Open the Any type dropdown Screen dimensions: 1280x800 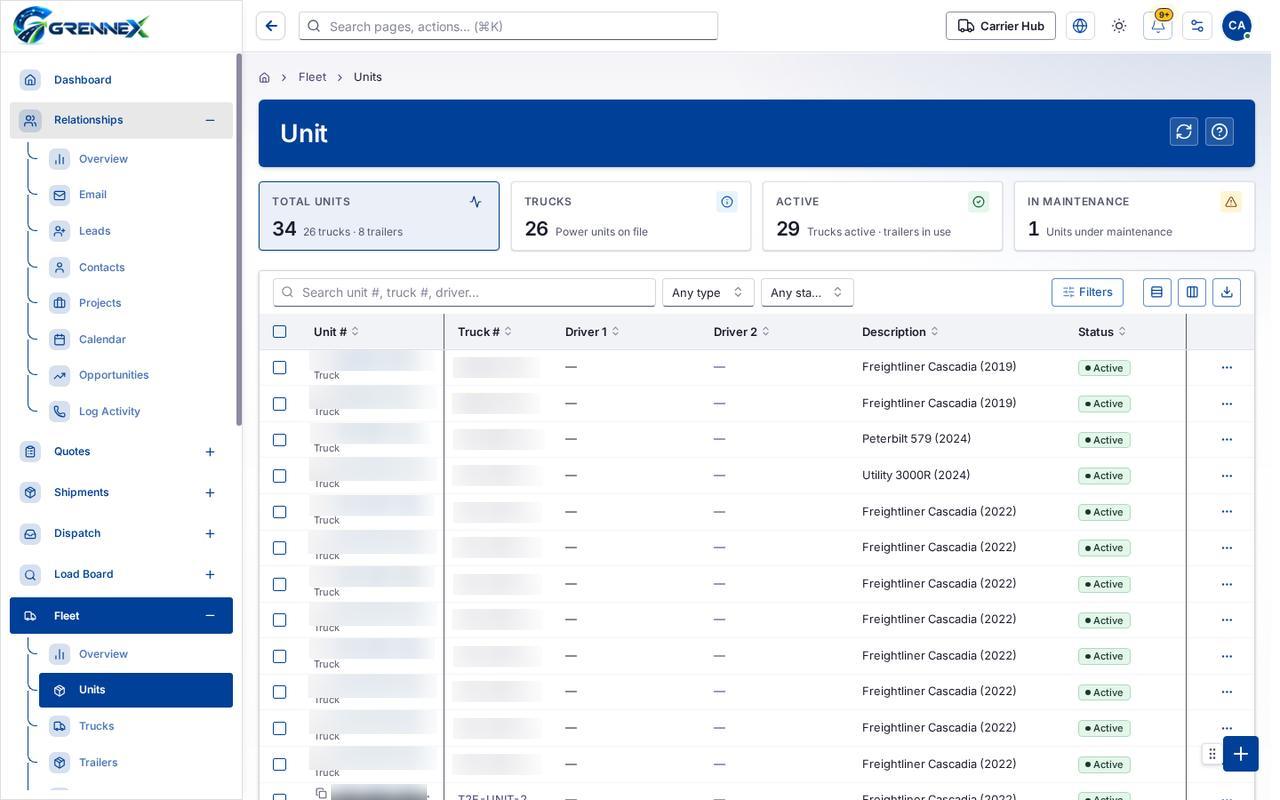click(708, 292)
